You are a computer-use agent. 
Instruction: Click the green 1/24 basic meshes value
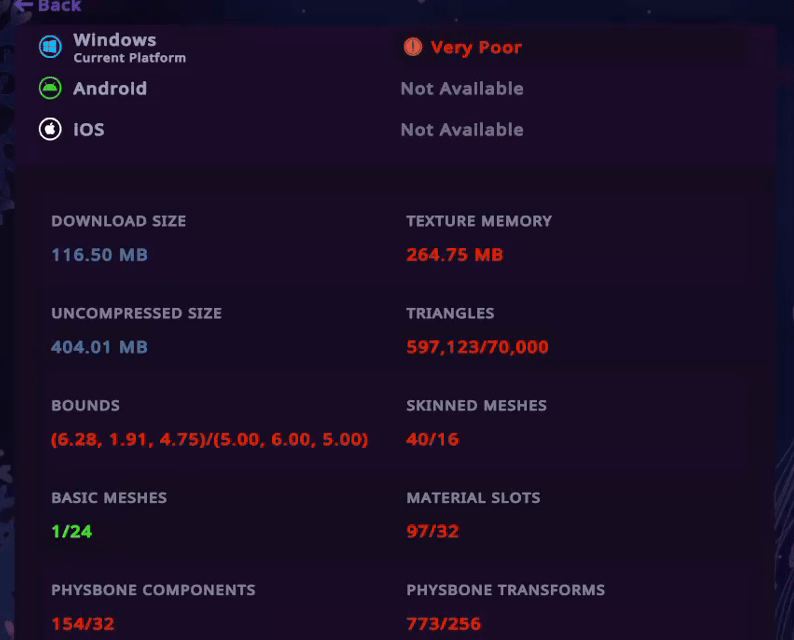(71, 531)
